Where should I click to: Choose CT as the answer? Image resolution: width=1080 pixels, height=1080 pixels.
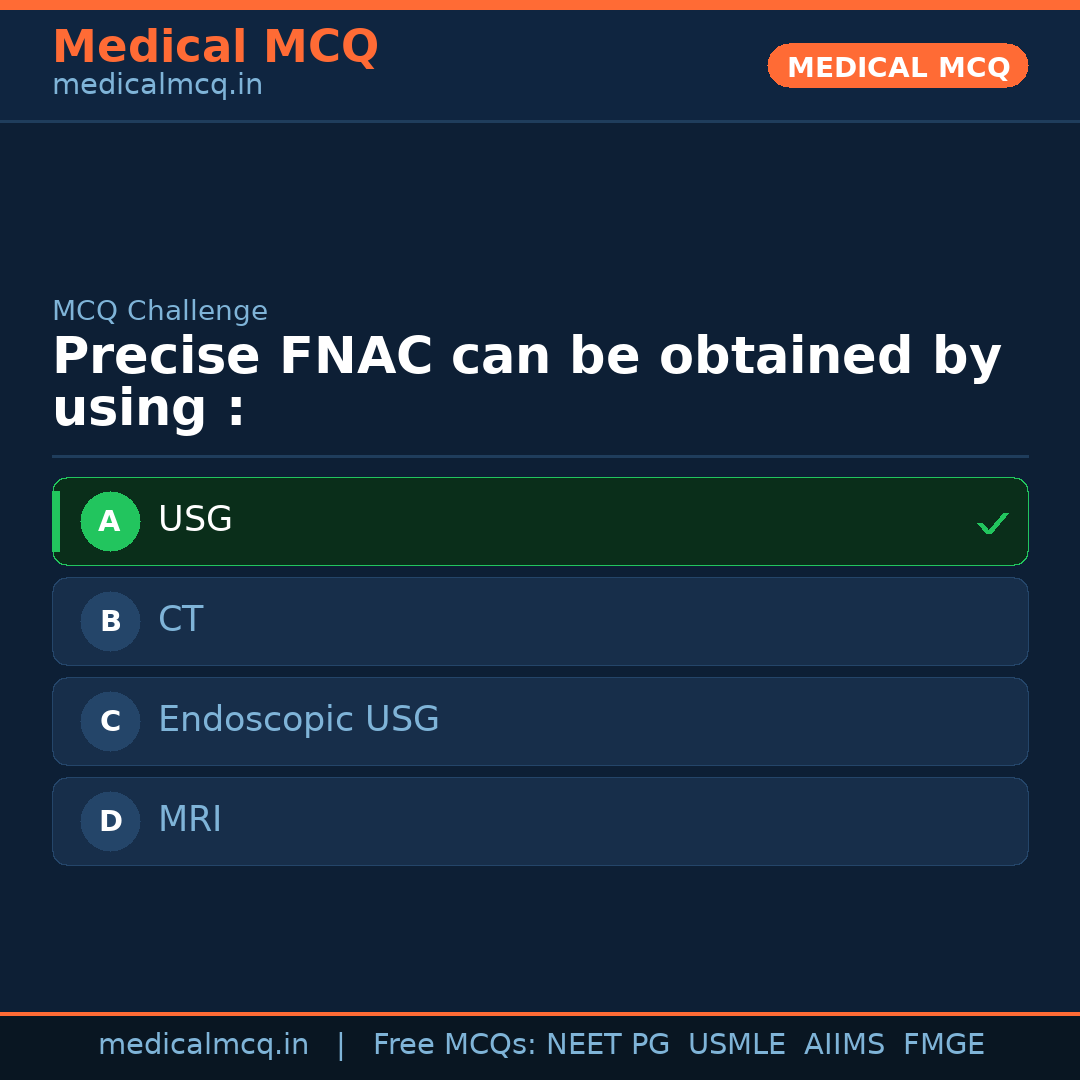tap(181, 620)
